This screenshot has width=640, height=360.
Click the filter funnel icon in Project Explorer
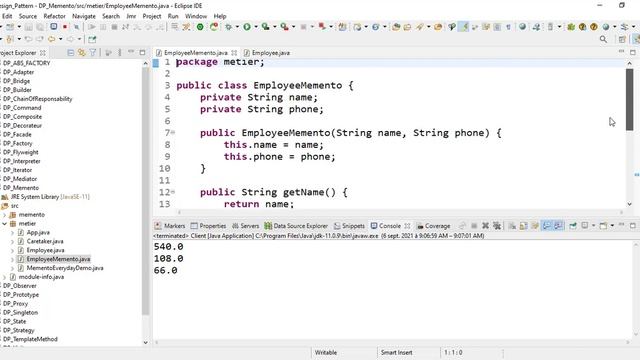click(x=93, y=53)
